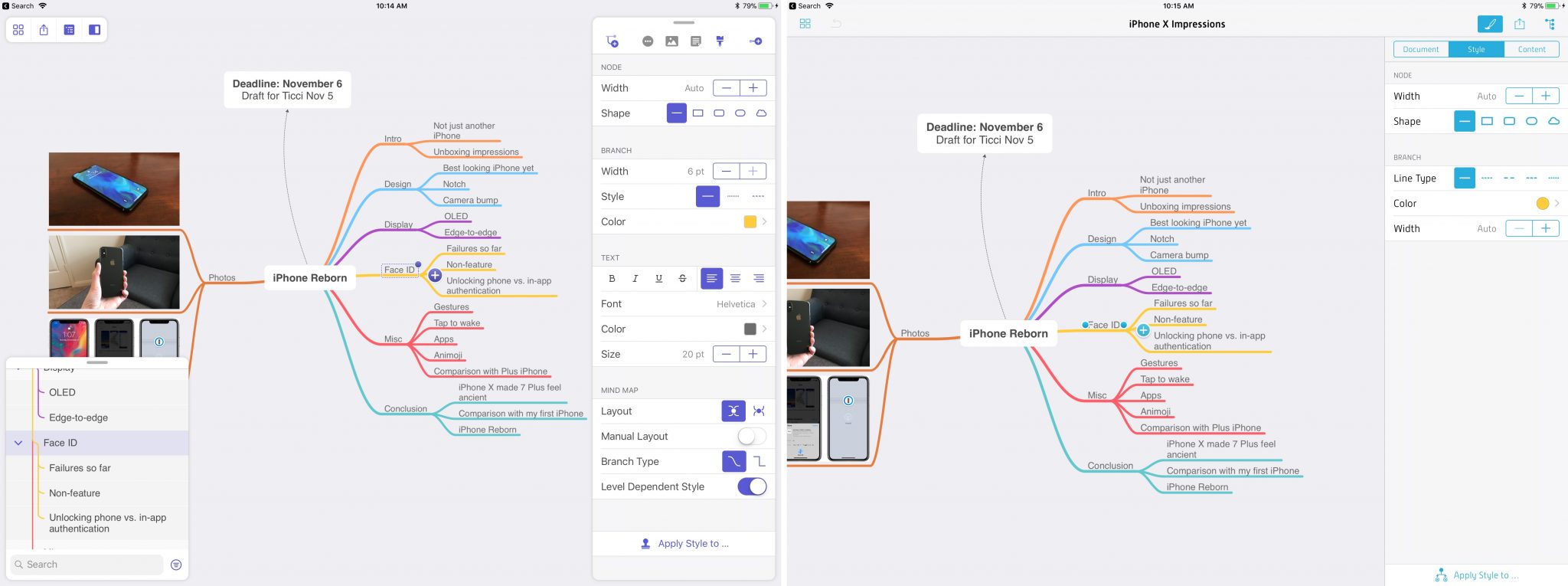Choose cloud node shape in purple inspector

tap(761, 113)
